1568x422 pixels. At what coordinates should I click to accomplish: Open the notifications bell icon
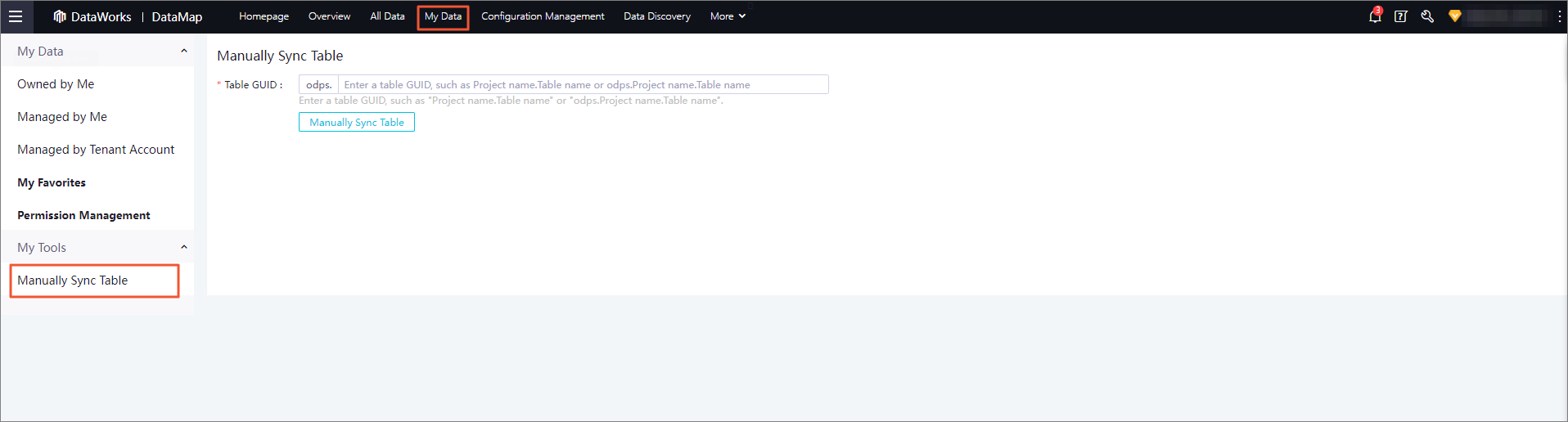(x=1375, y=16)
